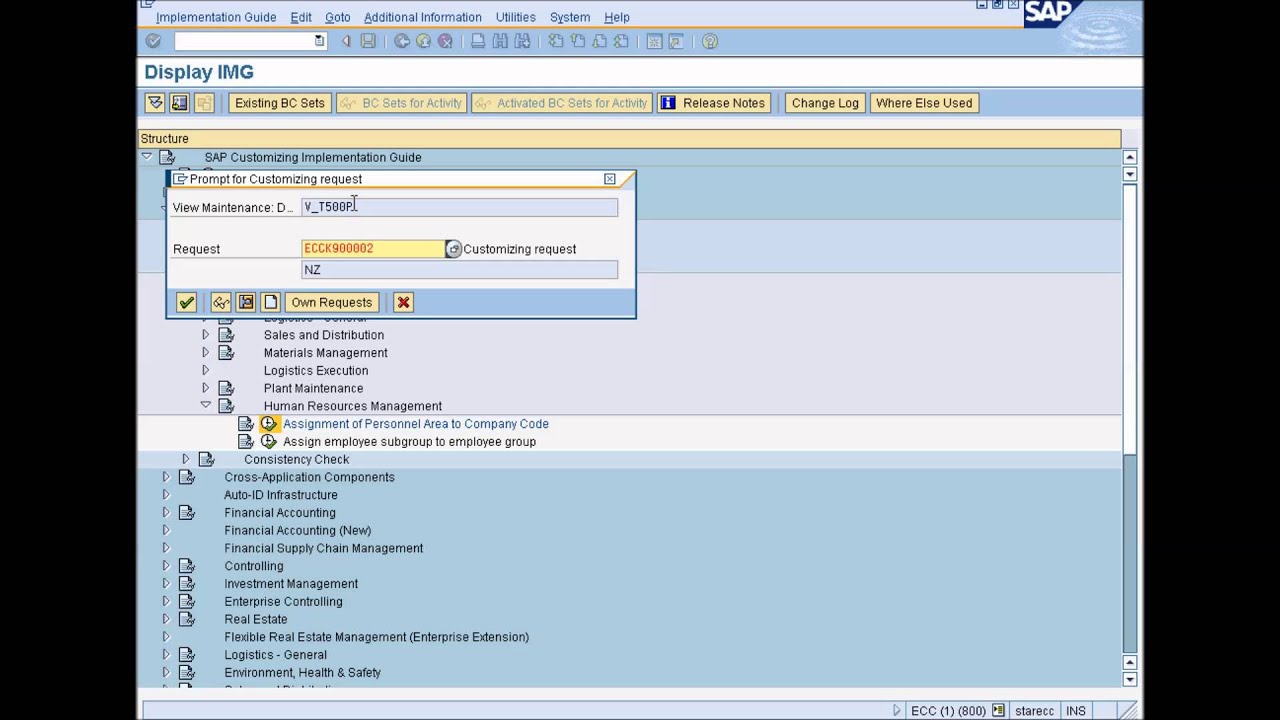Screen dimensions: 1280x720
Task: Click the Save diskette icon
Action: (x=368, y=41)
